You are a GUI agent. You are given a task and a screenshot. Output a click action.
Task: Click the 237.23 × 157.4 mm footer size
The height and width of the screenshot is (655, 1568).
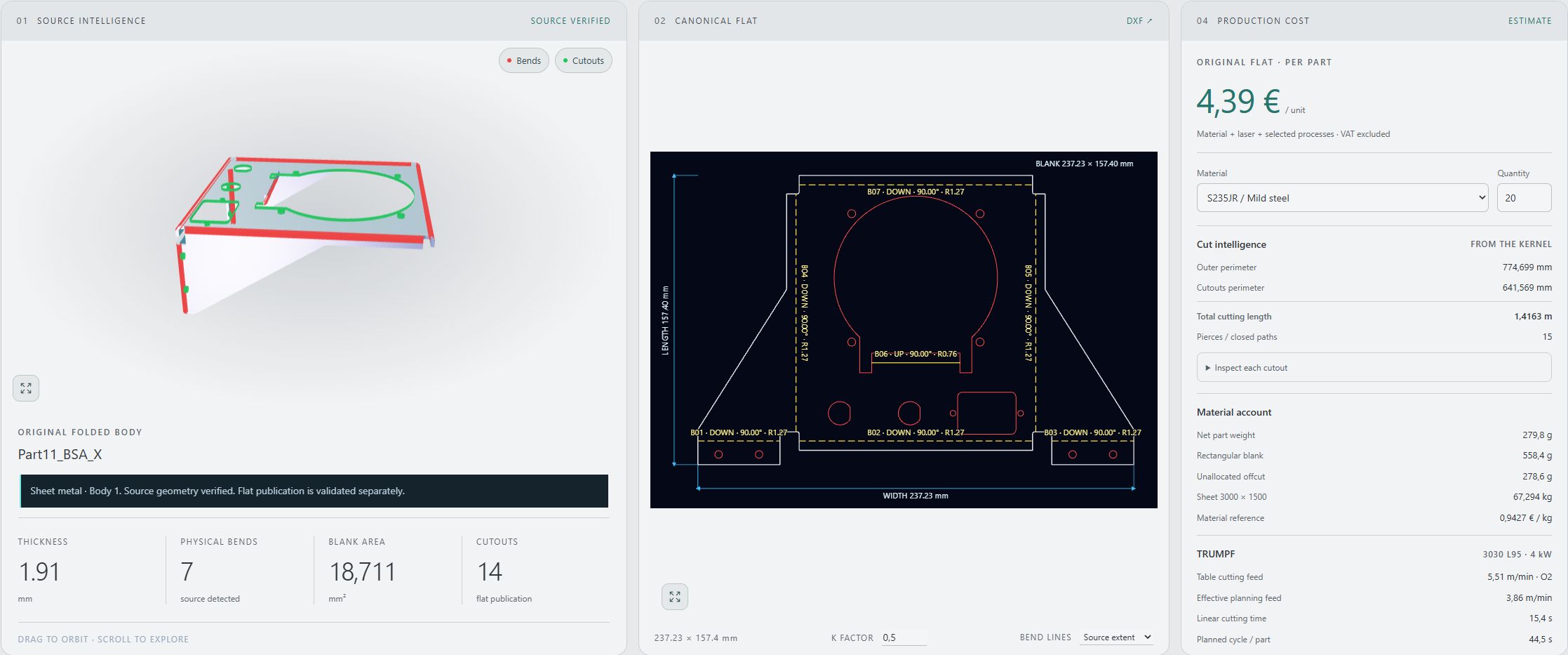[x=696, y=638]
